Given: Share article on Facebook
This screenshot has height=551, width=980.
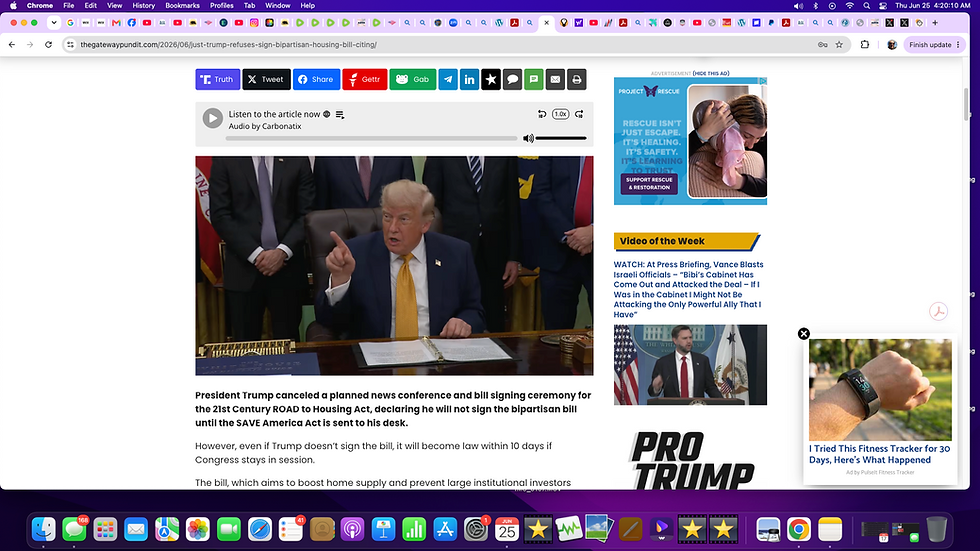Looking at the screenshot, I should point(316,79).
